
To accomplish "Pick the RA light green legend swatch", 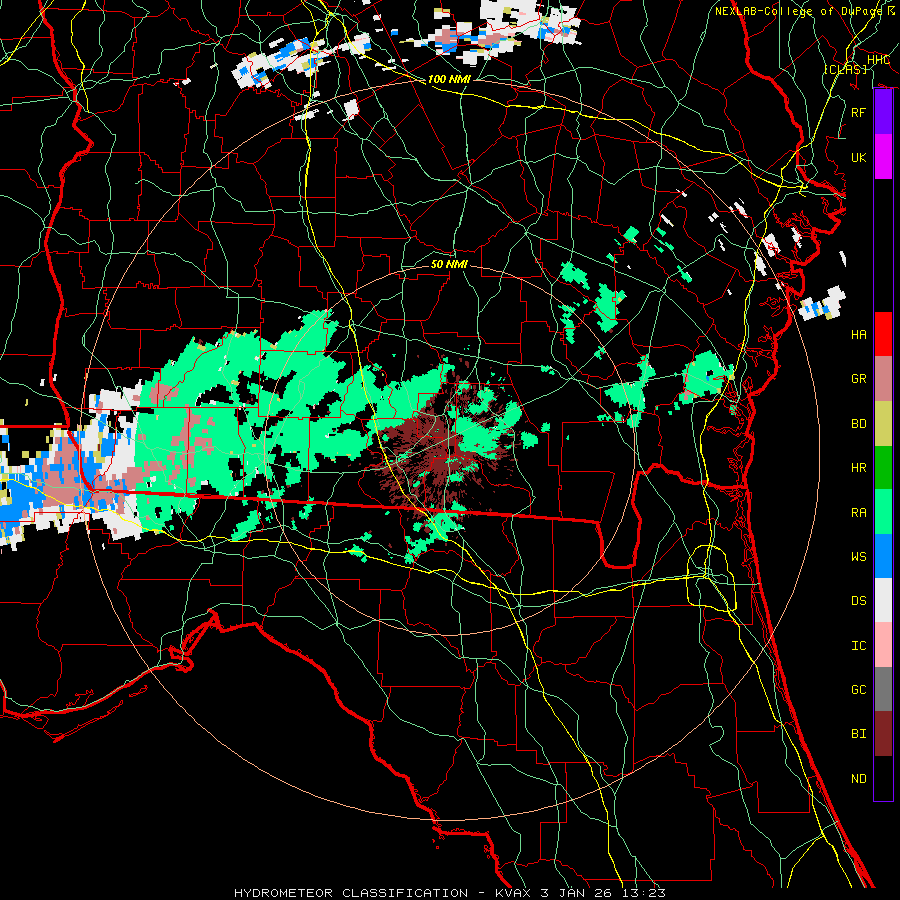I will 883,512.
